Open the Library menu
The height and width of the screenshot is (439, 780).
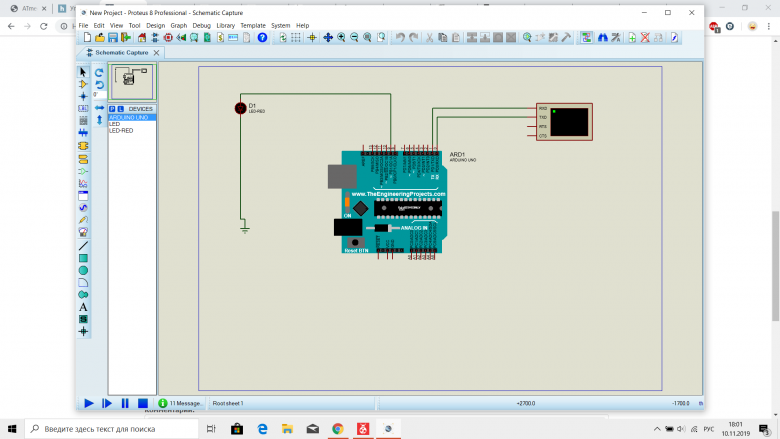point(225,25)
